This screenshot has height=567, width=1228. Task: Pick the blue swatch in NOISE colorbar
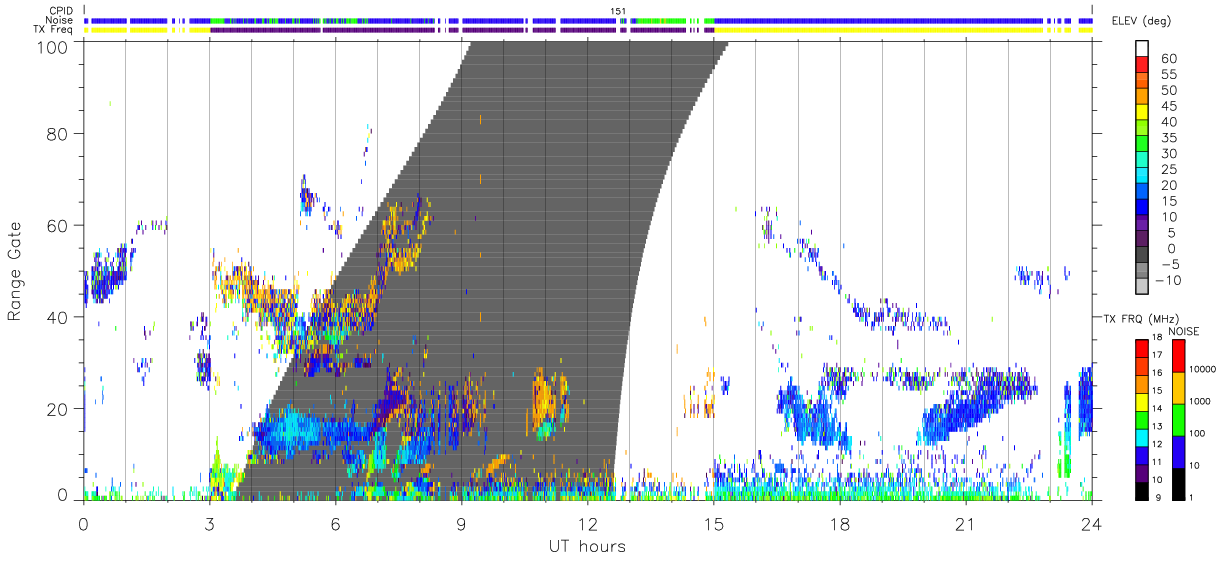coord(1178,450)
